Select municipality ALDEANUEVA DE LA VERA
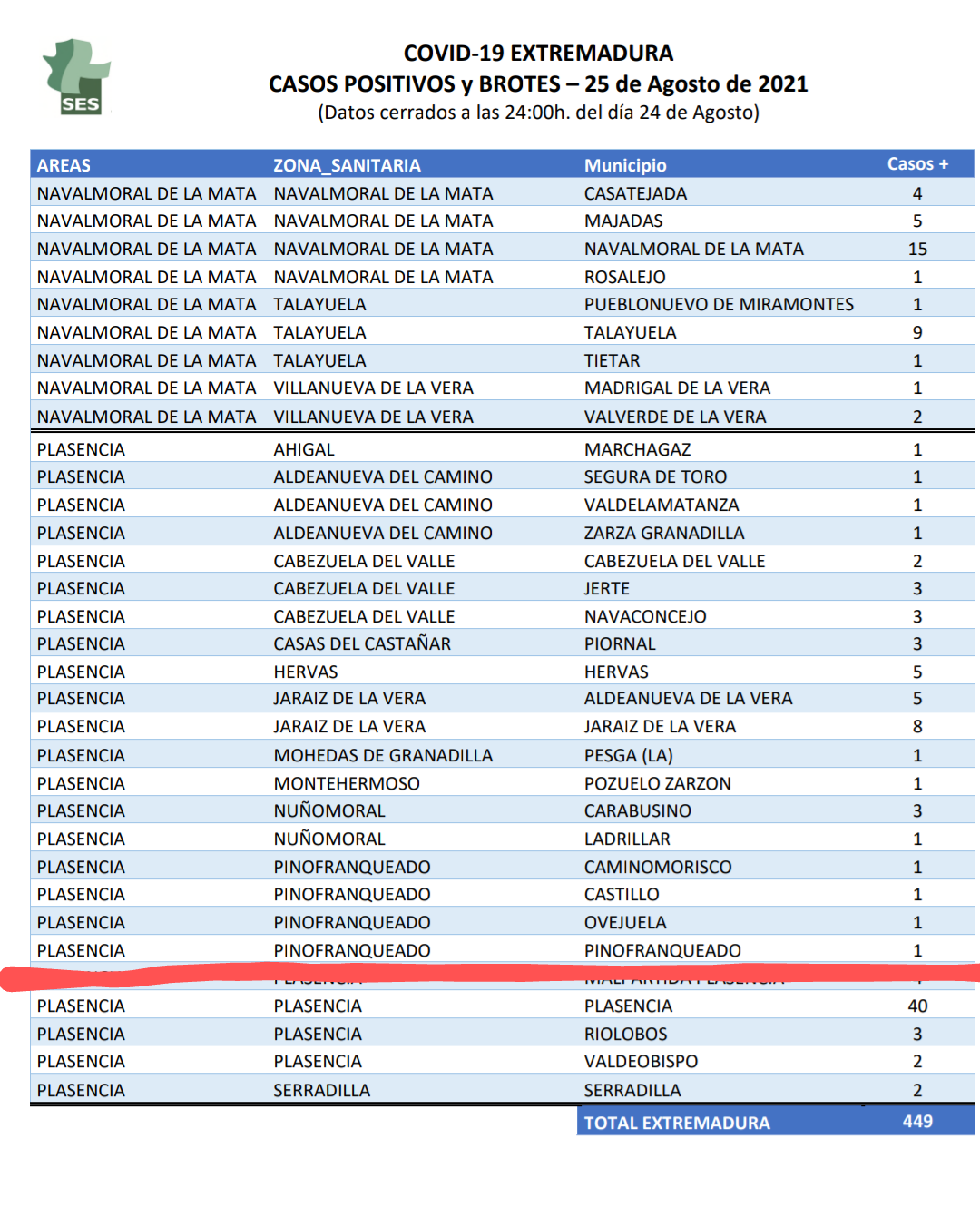Screen dimensions: 980x1217 point(688,698)
